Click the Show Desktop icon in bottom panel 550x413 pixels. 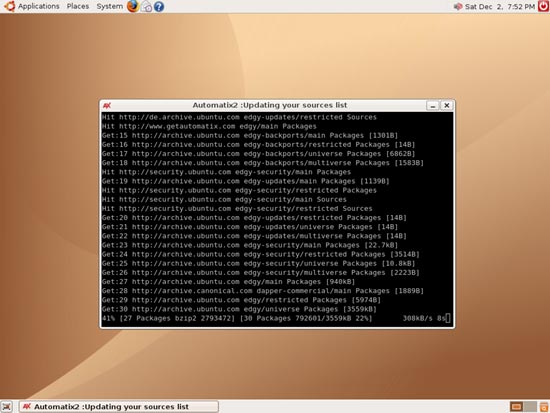(6, 406)
